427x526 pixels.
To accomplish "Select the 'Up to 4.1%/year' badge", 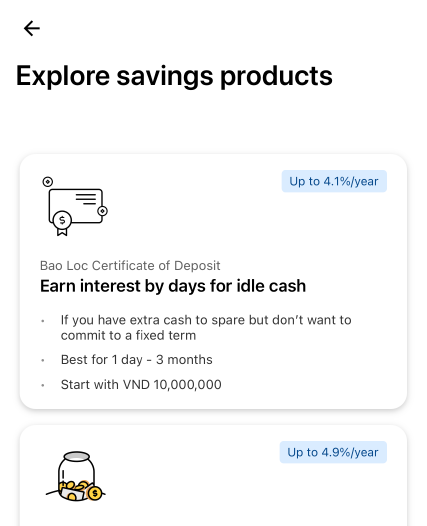I will pos(334,181).
